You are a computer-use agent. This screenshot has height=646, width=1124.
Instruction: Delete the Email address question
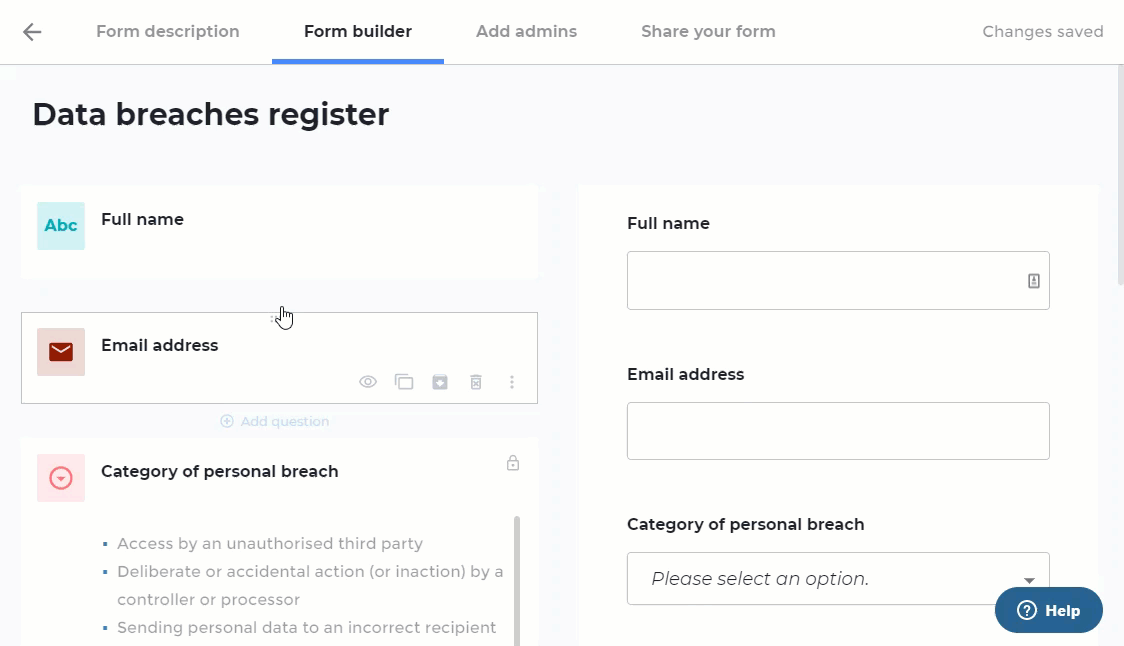(x=476, y=382)
